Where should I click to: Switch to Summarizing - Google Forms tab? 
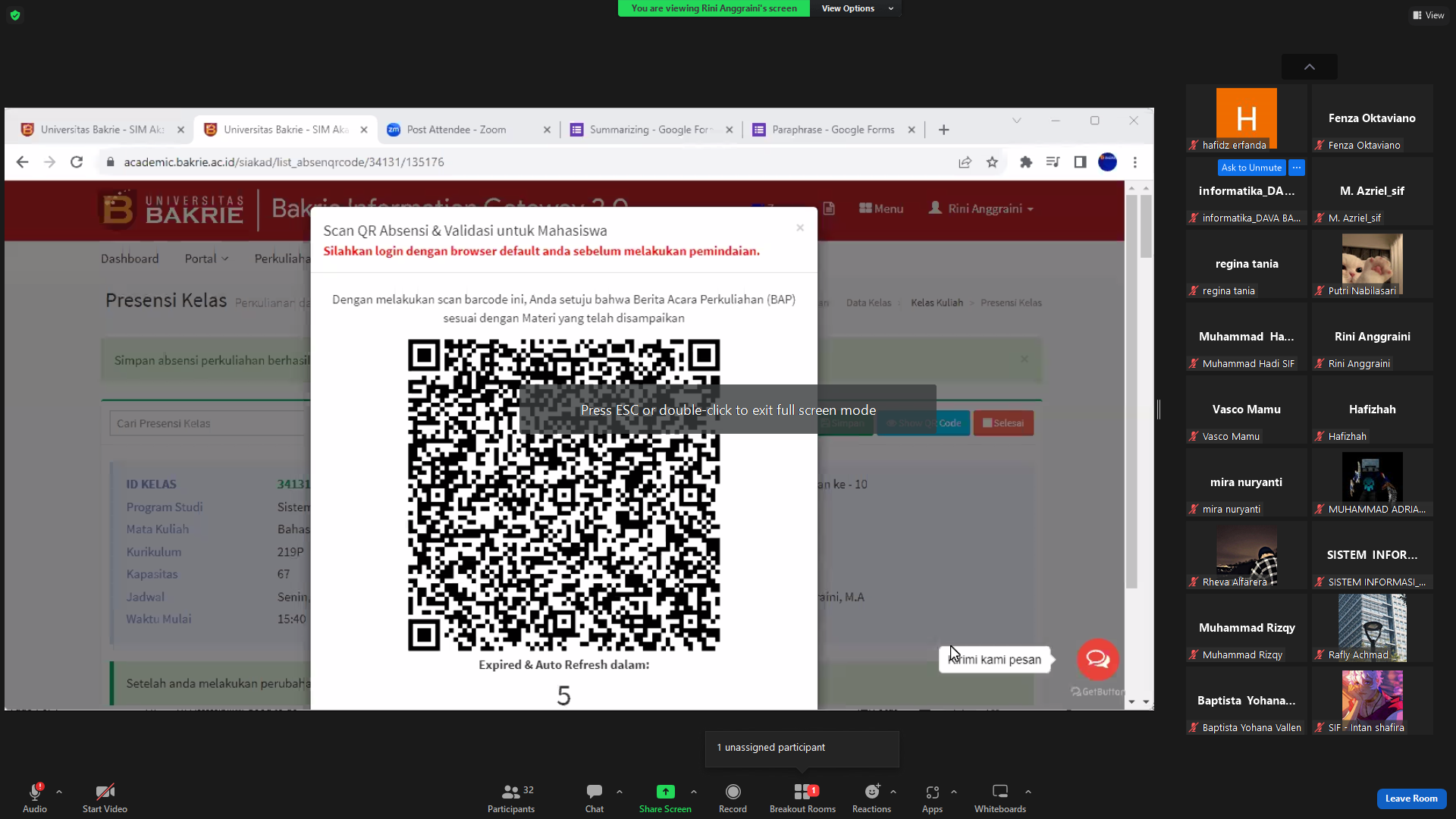click(651, 130)
